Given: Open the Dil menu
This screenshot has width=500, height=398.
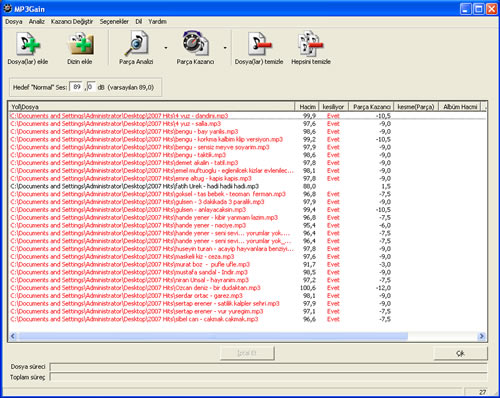Looking at the screenshot, I should point(138,22).
